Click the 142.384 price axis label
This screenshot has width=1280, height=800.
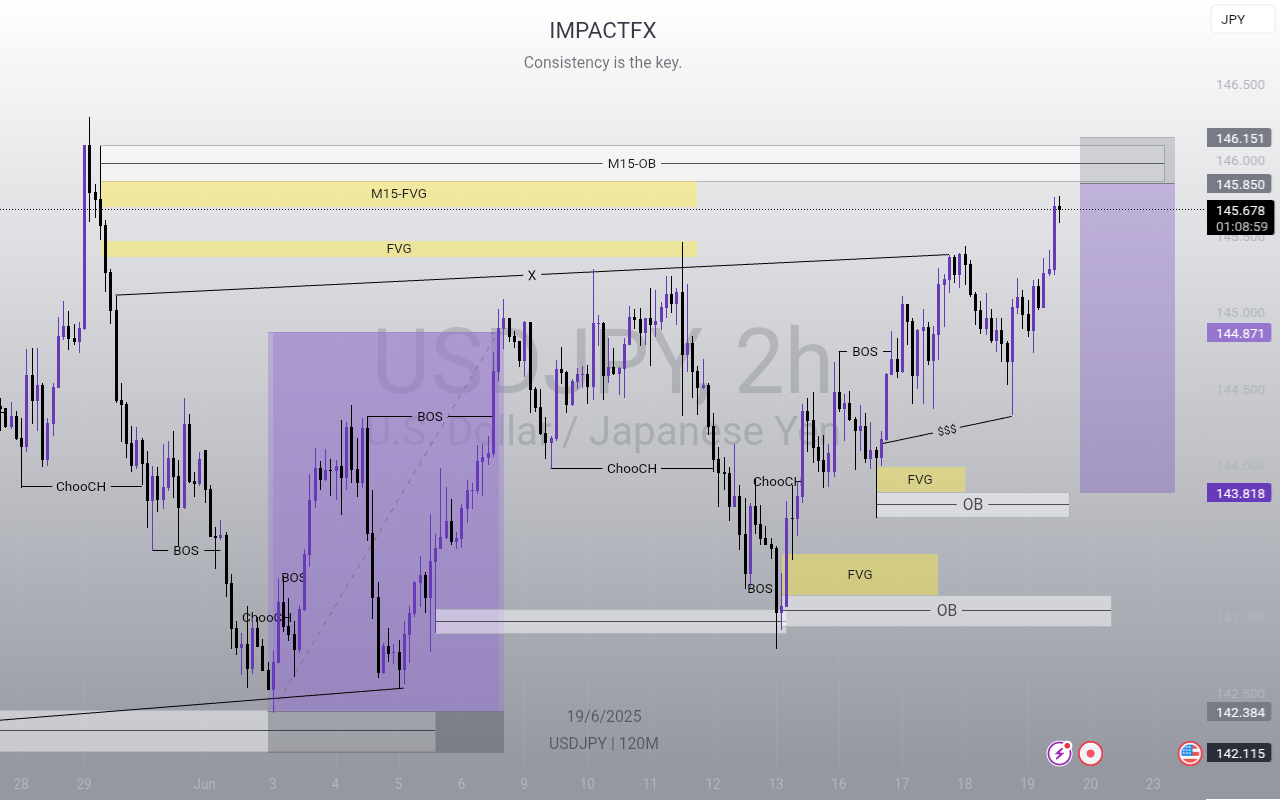click(x=1239, y=712)
